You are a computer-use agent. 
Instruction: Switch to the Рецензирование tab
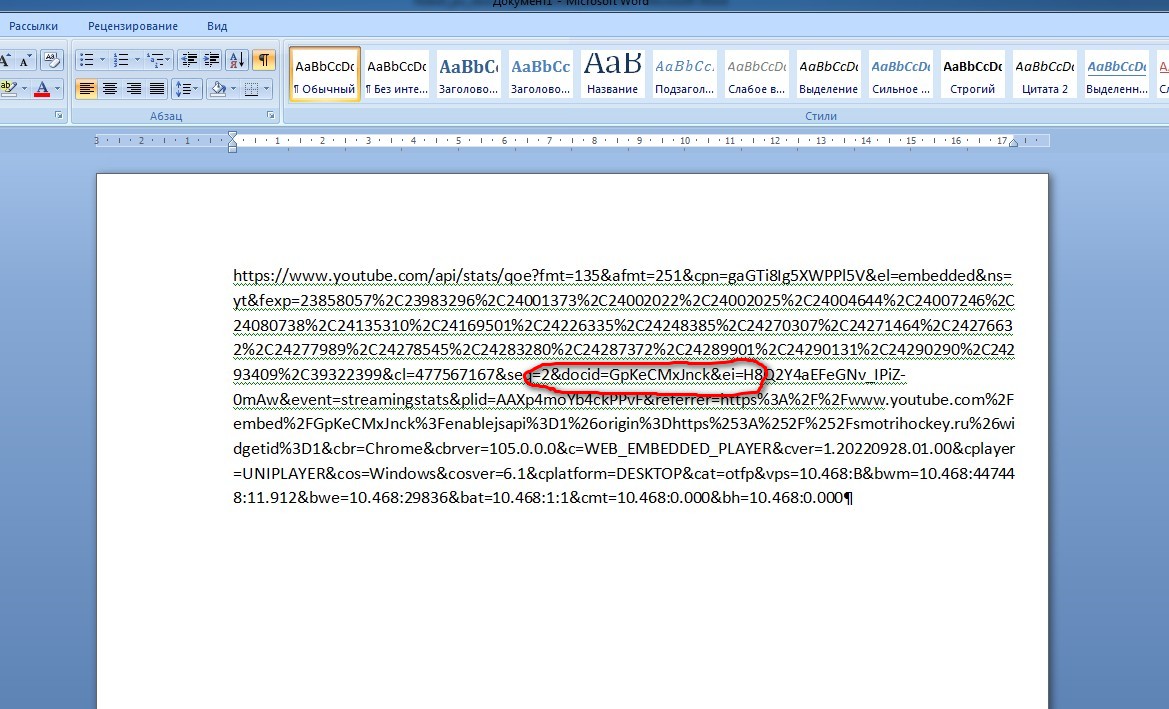click(133, 26)
